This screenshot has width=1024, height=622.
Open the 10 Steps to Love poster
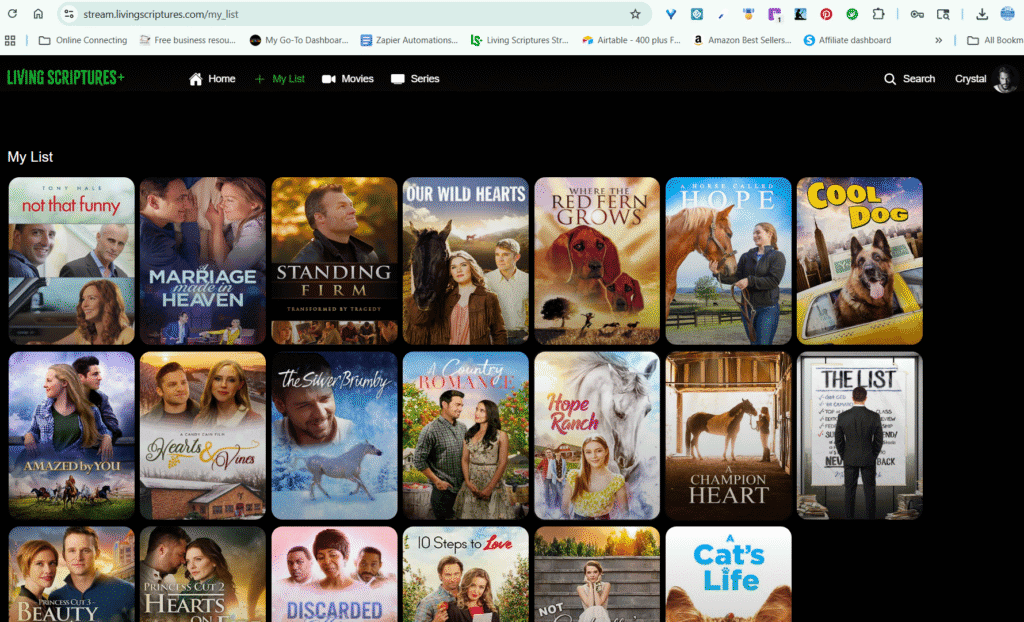coord(466,574)
